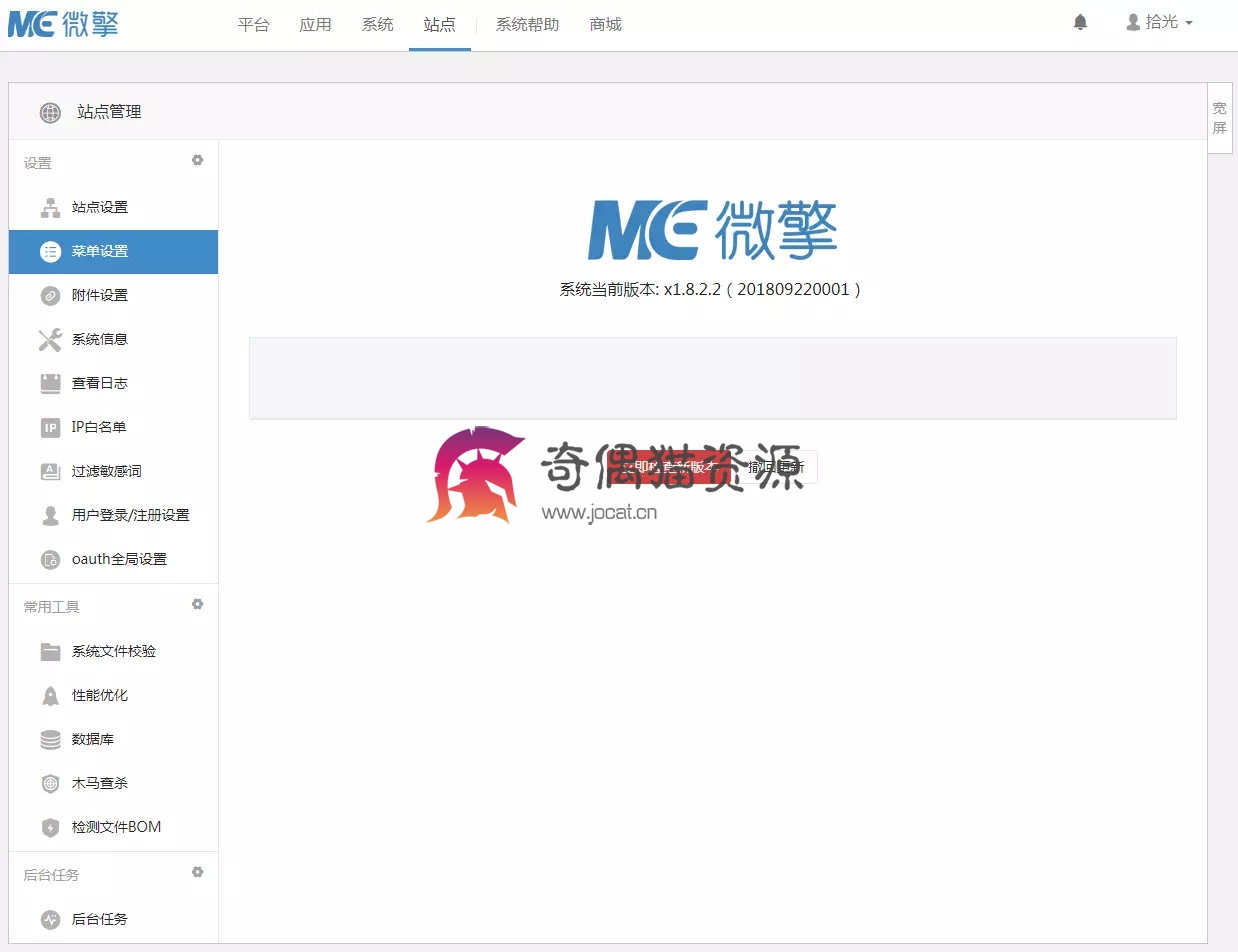Click the 撤回更新 button
This screenshot has width=1238, height=952.
coord(775,467)
